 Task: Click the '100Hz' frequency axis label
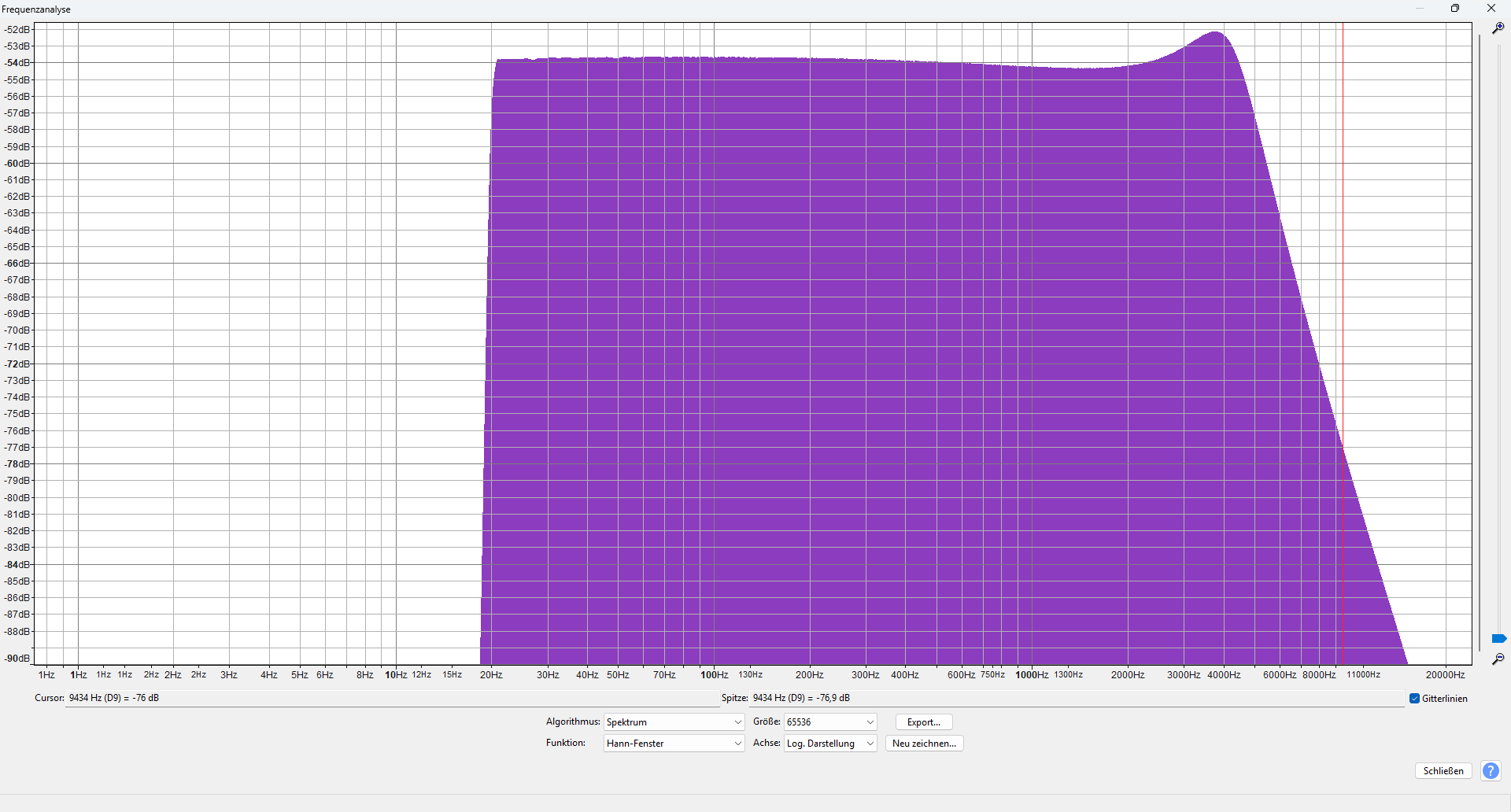click(x=714, y=675)
